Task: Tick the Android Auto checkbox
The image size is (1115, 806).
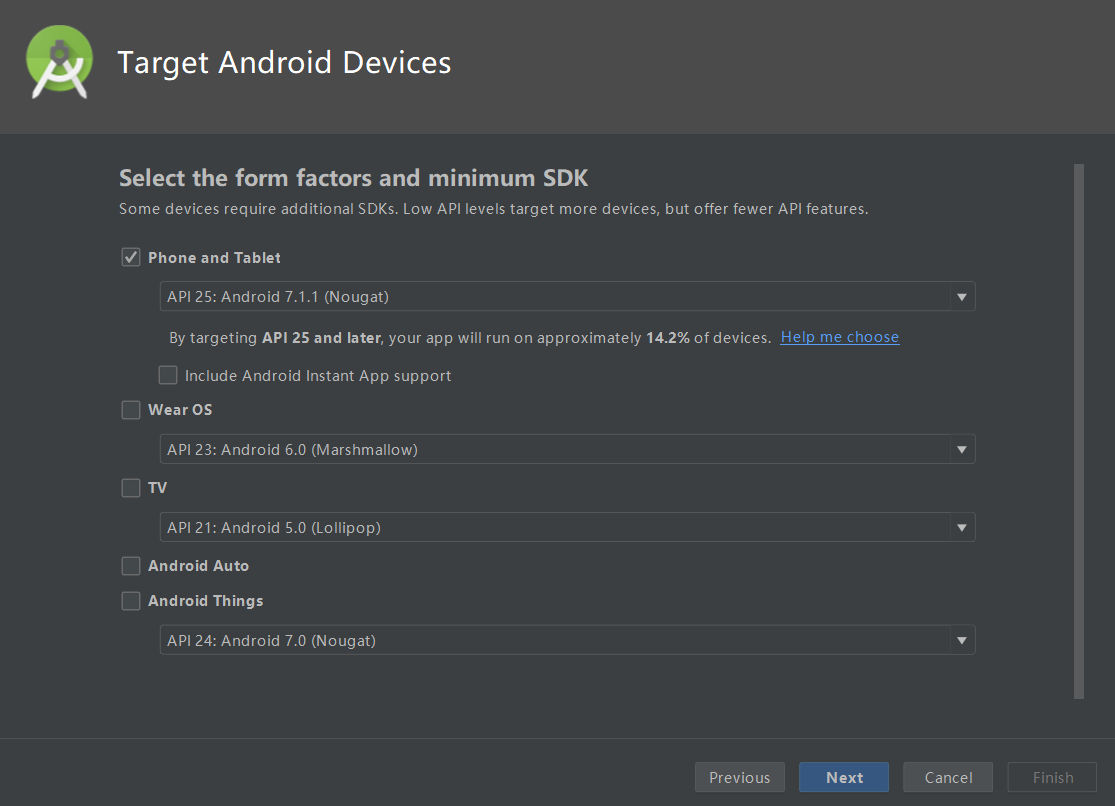Action: pyautogui.click(x=131, y=566)
